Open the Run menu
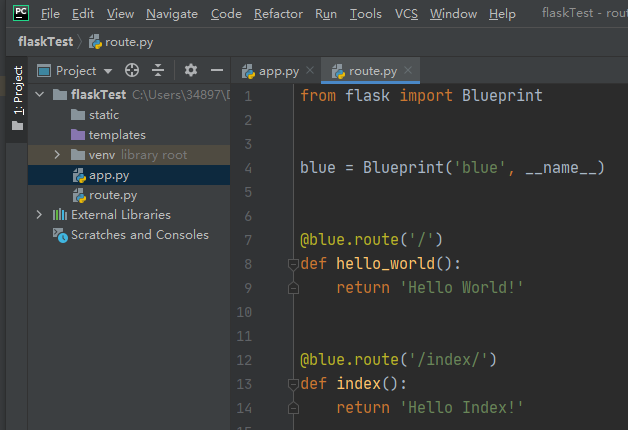Screen dimensions: 628x430 click(326, 14)
